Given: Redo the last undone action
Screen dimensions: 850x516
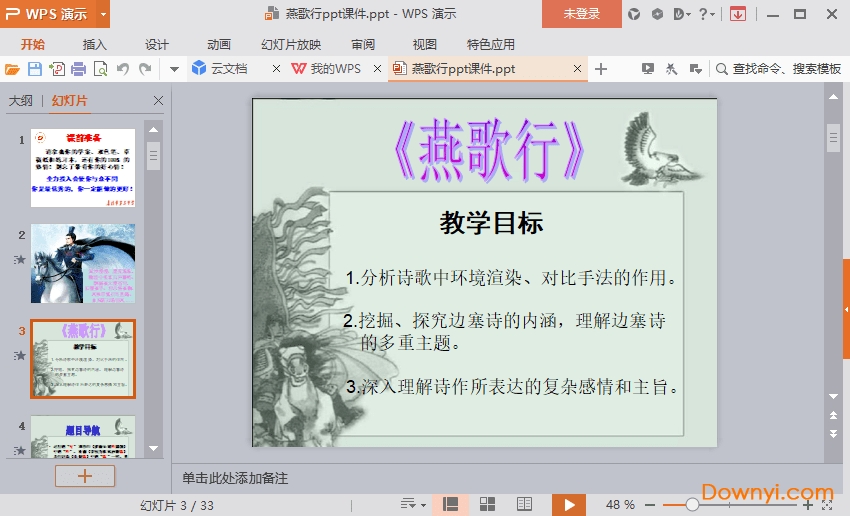Looking at the screenshot, I should click(x=145, y=69).
